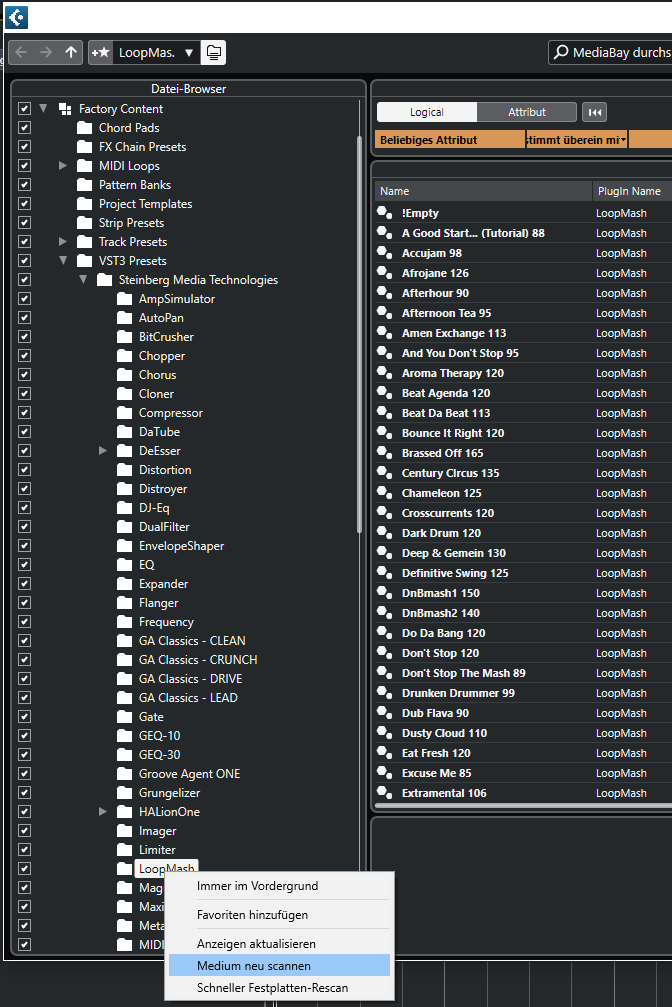Sort by the PlugIn Name column header
This screenshot has height=1007, width=672.
(x=632, y=191)
